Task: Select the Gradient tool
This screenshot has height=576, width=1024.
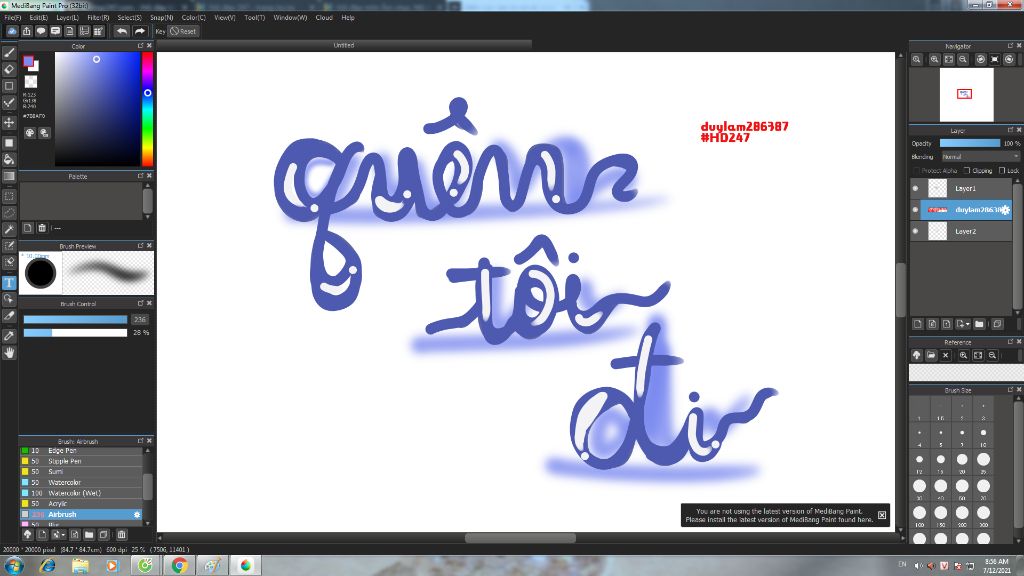Action: click(9, 176)
